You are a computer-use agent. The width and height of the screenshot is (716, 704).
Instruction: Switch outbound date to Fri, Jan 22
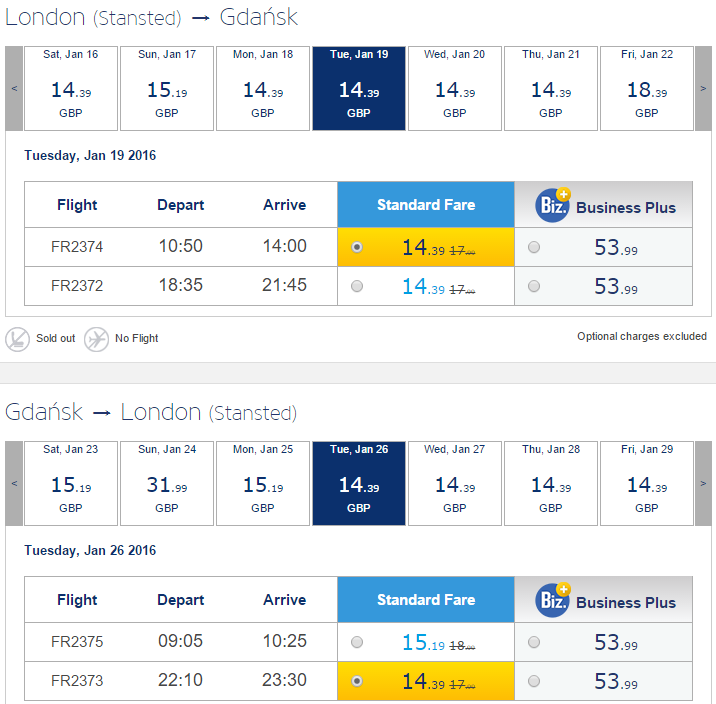click(647, 89)
